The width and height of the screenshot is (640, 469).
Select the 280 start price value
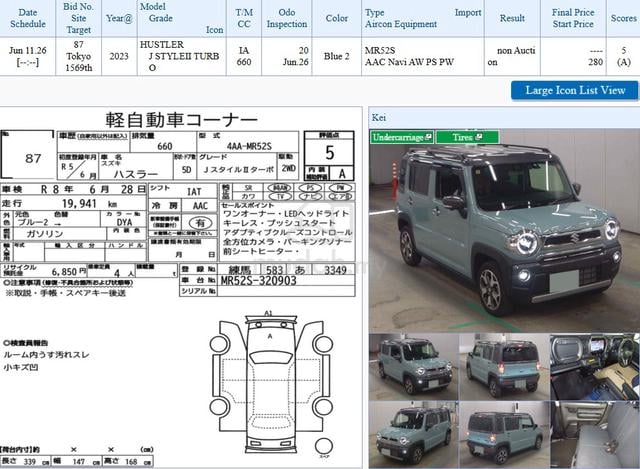(596, 62)
